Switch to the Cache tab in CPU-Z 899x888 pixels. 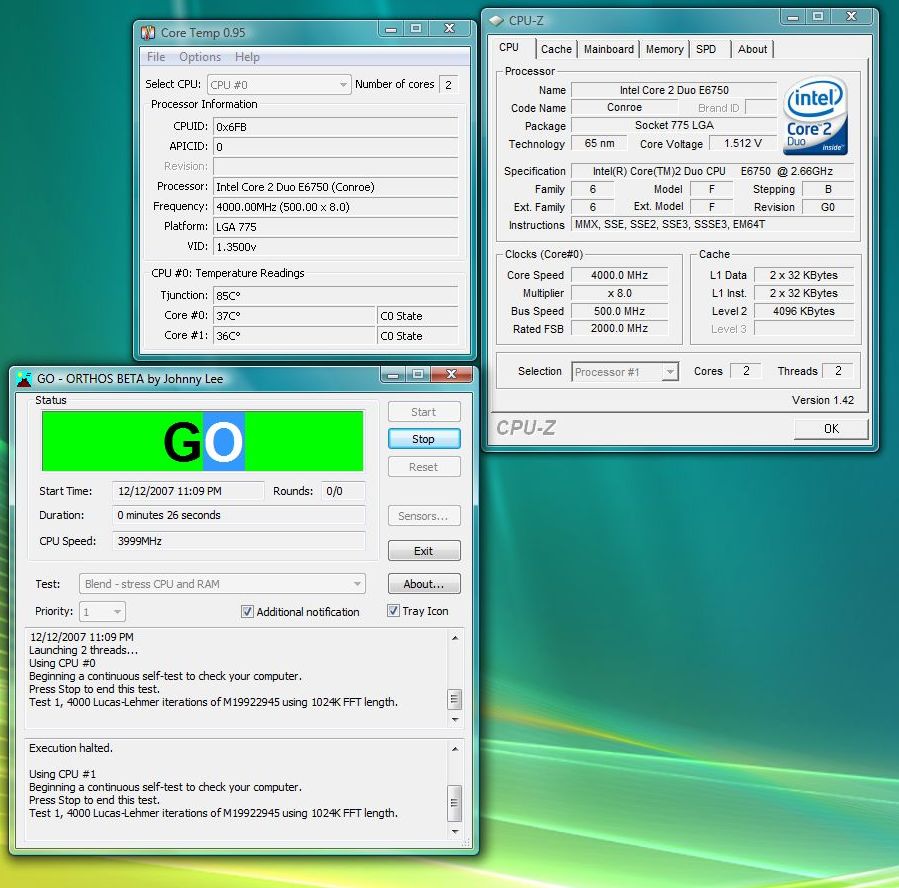click(556, 49)
